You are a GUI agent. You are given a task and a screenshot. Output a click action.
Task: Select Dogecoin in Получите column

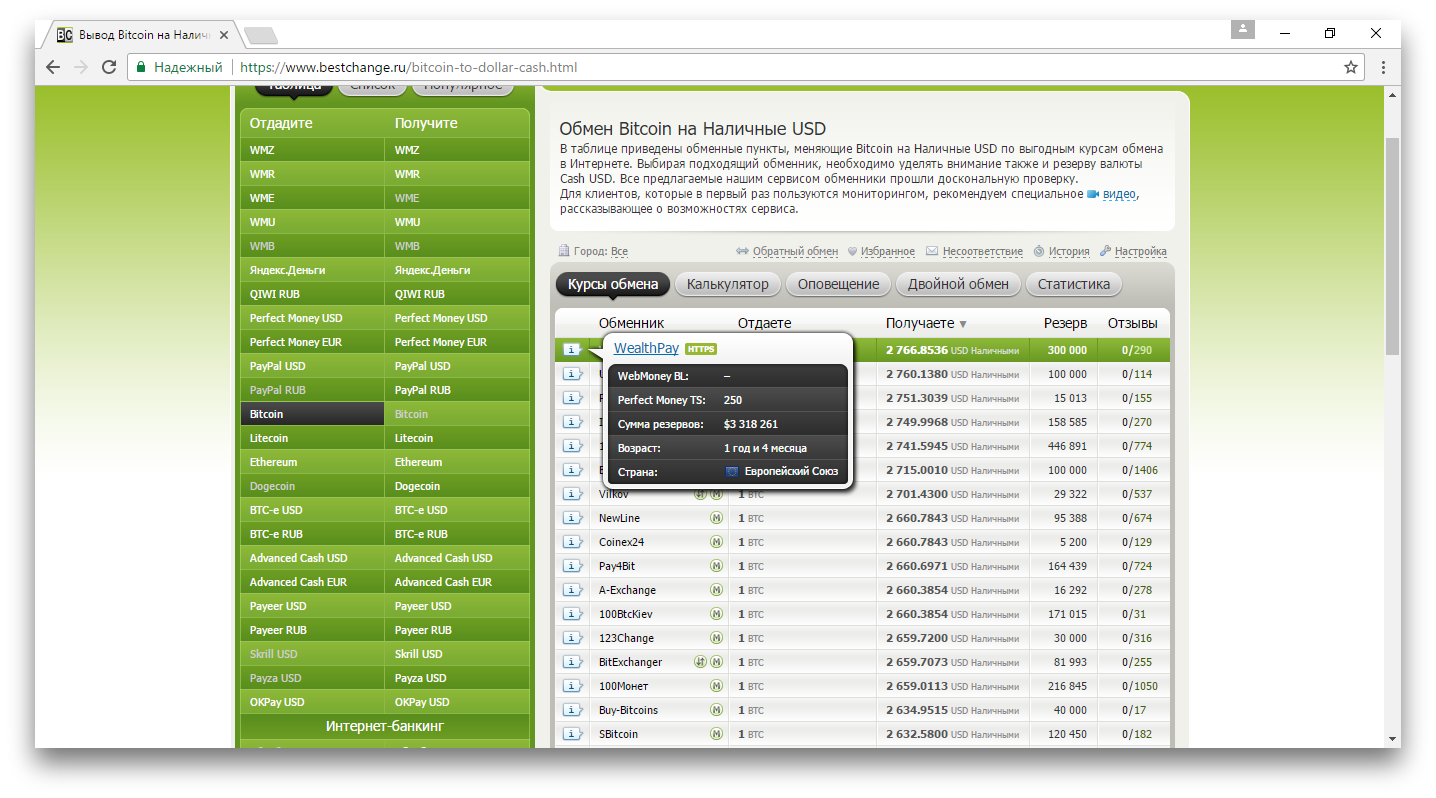point(457,486)
